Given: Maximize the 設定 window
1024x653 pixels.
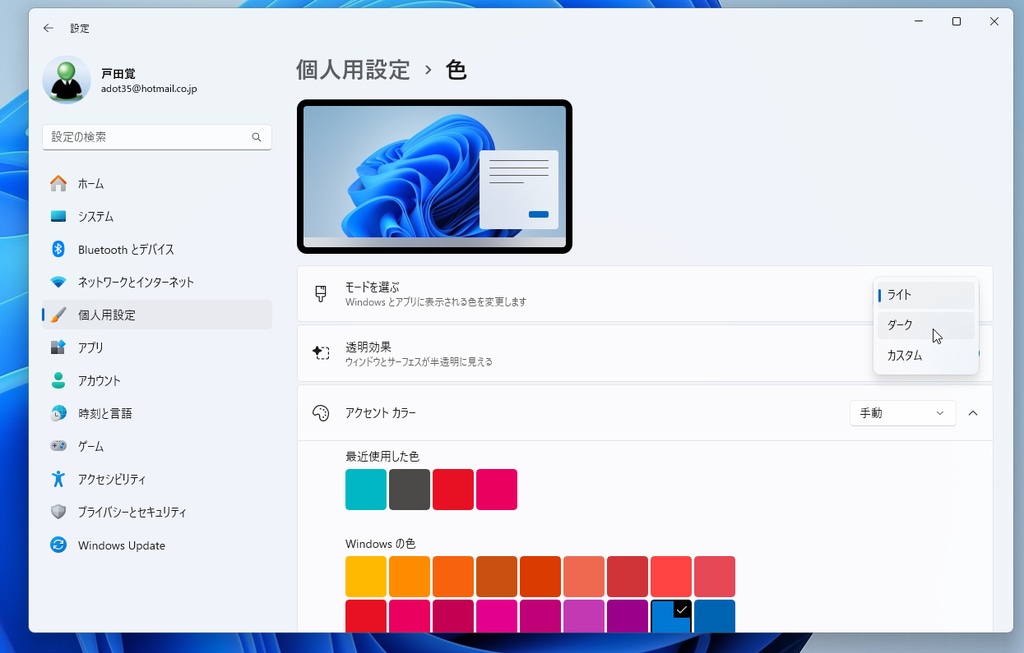Looking at the screenshot, I should click(956, 22).
